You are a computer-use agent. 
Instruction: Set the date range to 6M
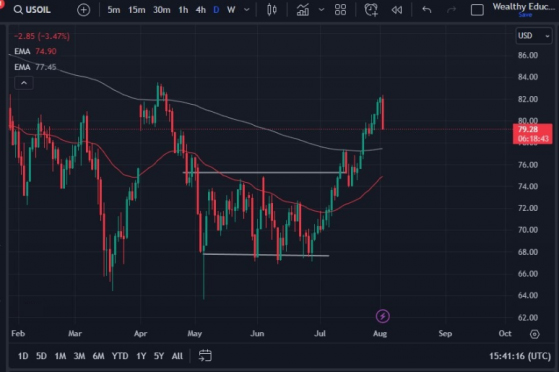tap(98, 356)
